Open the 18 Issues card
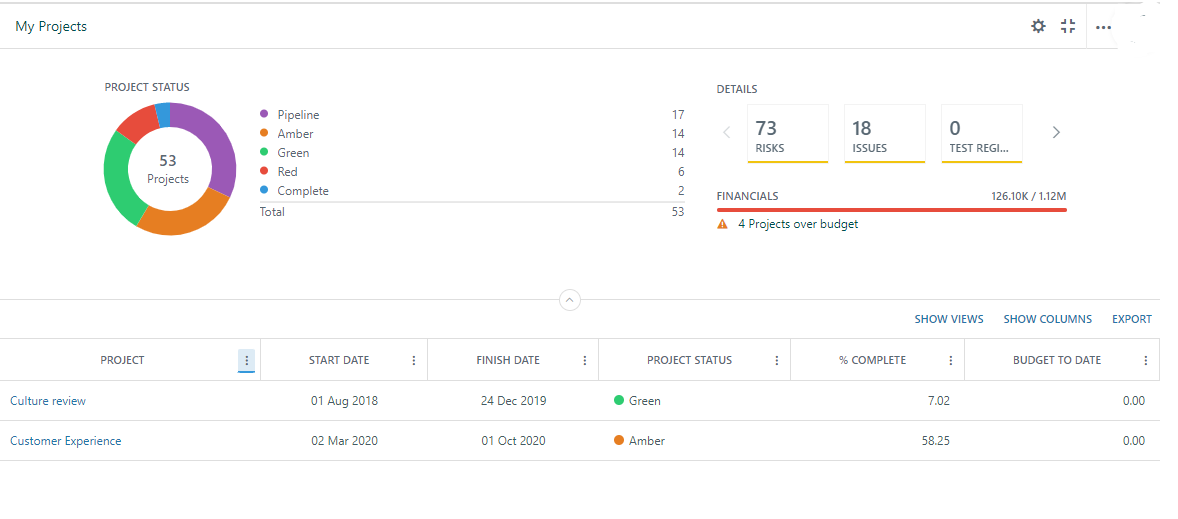Screen dimensions: 1178x519 click(x=885, y=134)
